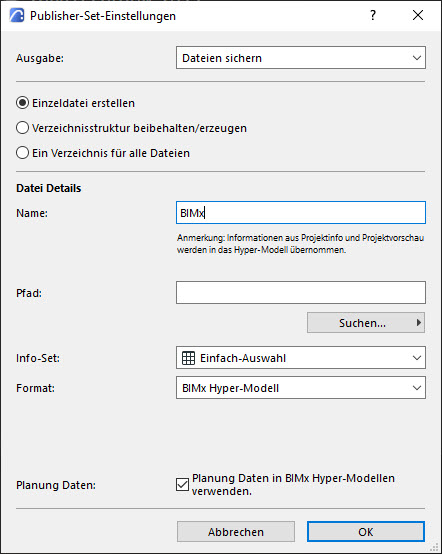Click the Archicad logo in title bar

pyautogui.click(x=17, y=16)
